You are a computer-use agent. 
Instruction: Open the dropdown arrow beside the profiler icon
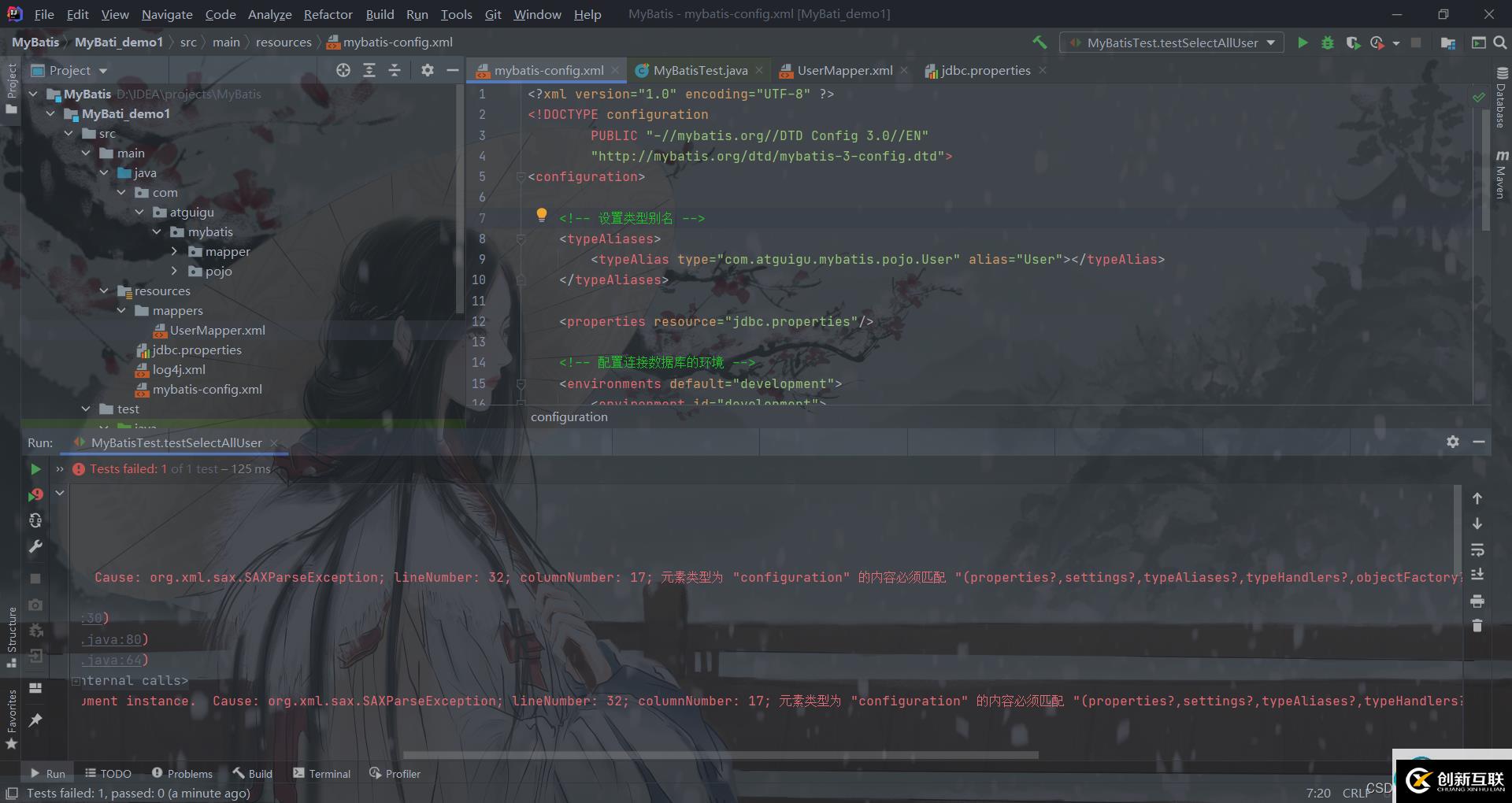(x=1396, y=43)
